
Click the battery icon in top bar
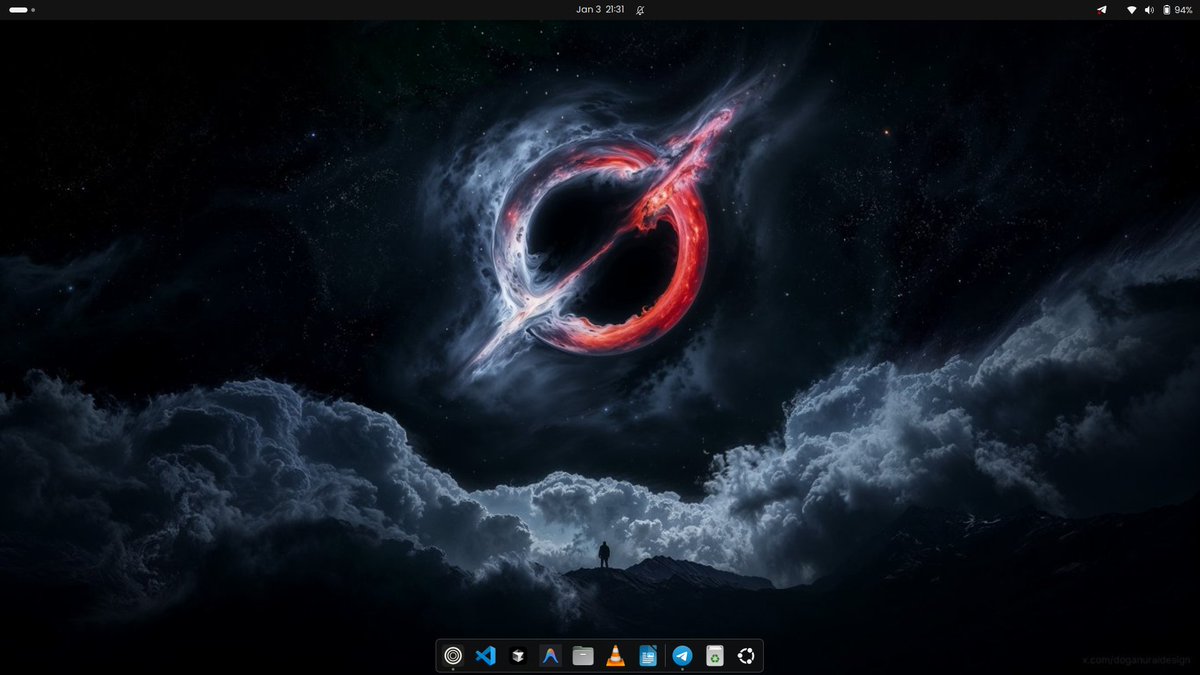click(1166, 10)
